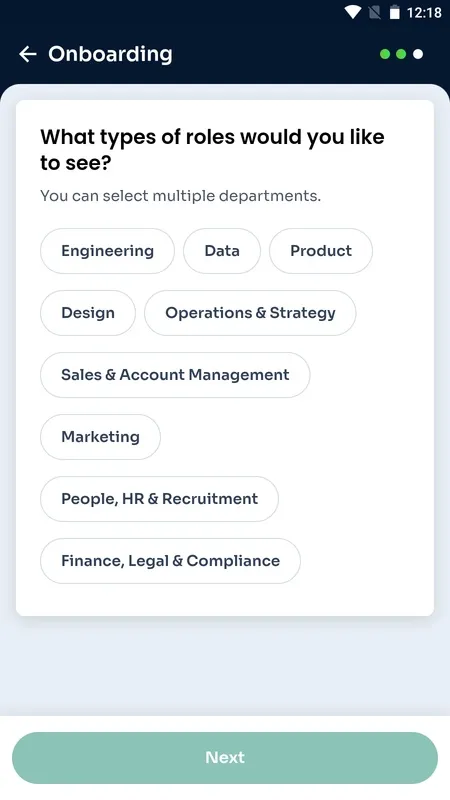Tap the battery icon in status bar

(394, 12)
